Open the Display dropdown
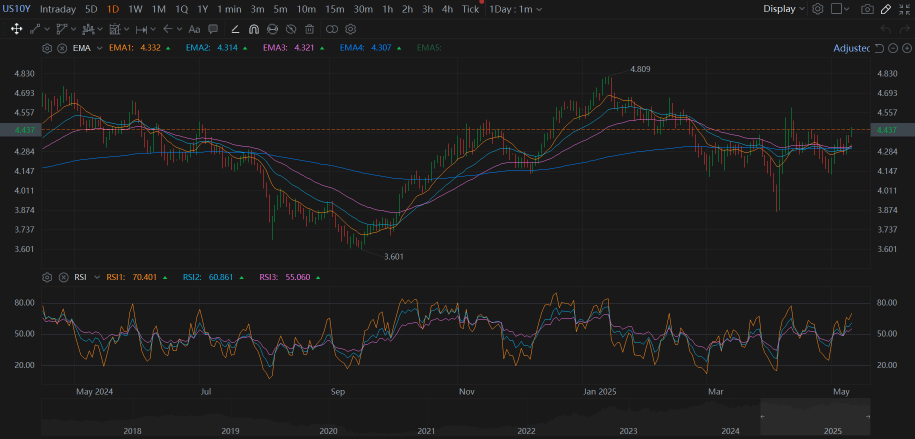The height and width of the screenshot is (439, 915). point(784,9)
